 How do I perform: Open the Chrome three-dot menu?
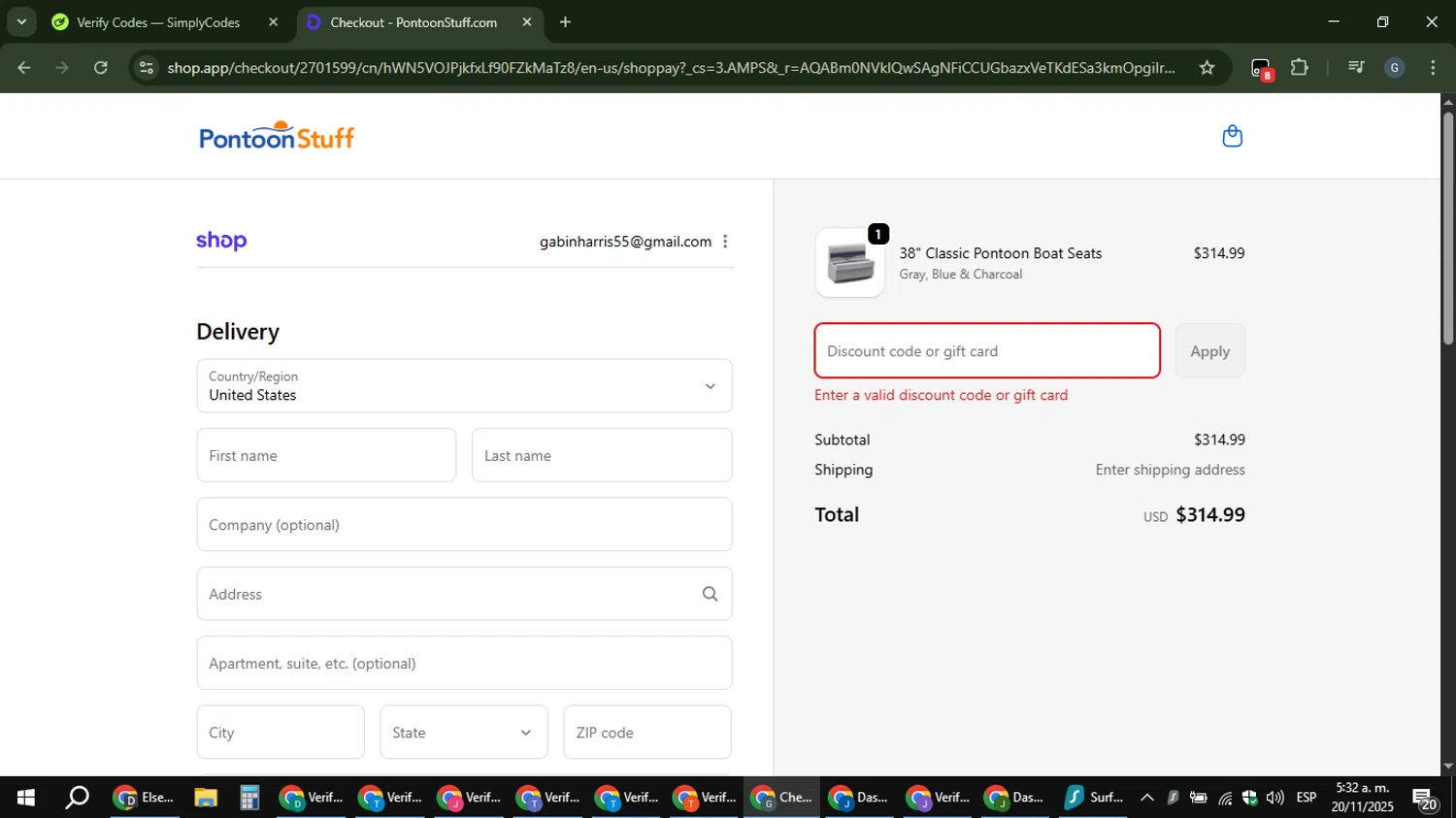click(1433, 68)
